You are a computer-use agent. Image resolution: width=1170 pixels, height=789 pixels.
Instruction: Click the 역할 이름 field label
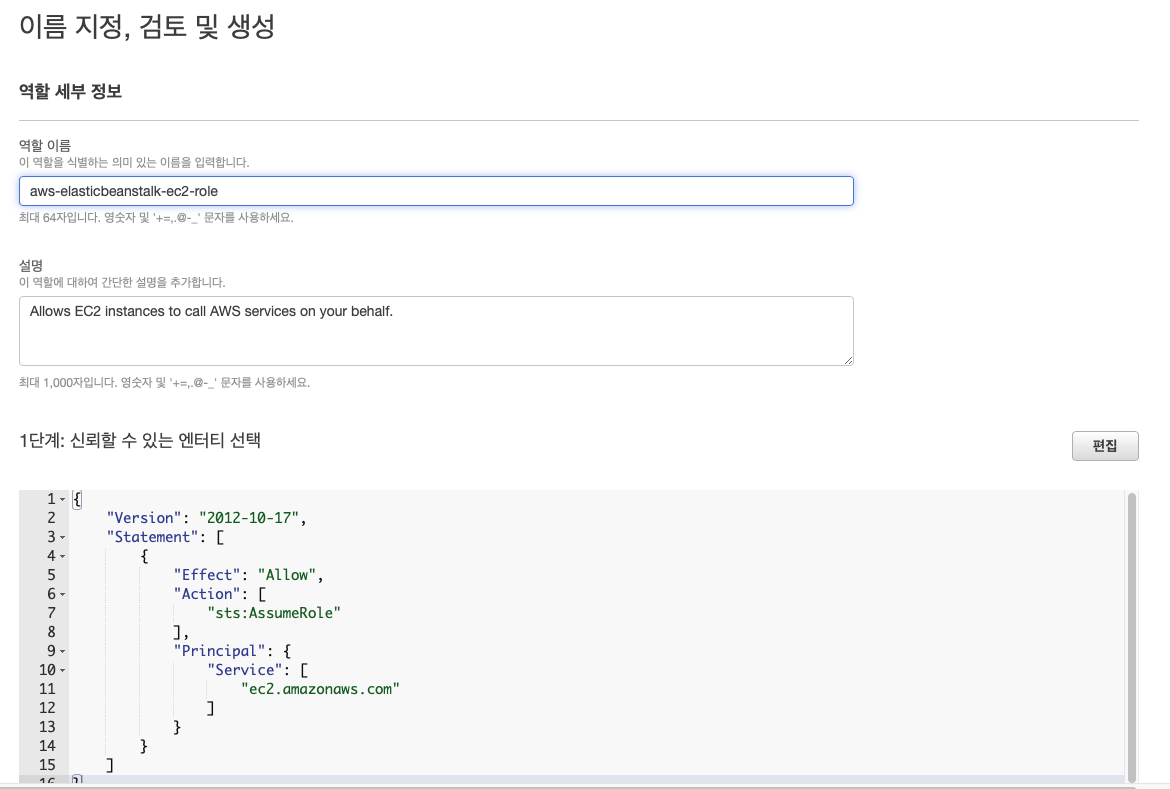[x=45, y=146]
